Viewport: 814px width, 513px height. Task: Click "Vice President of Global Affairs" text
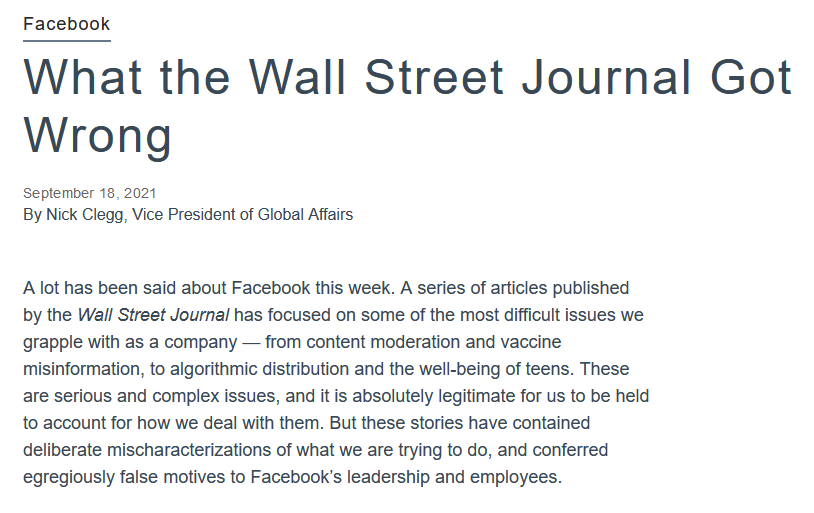(x=242, y=214)
